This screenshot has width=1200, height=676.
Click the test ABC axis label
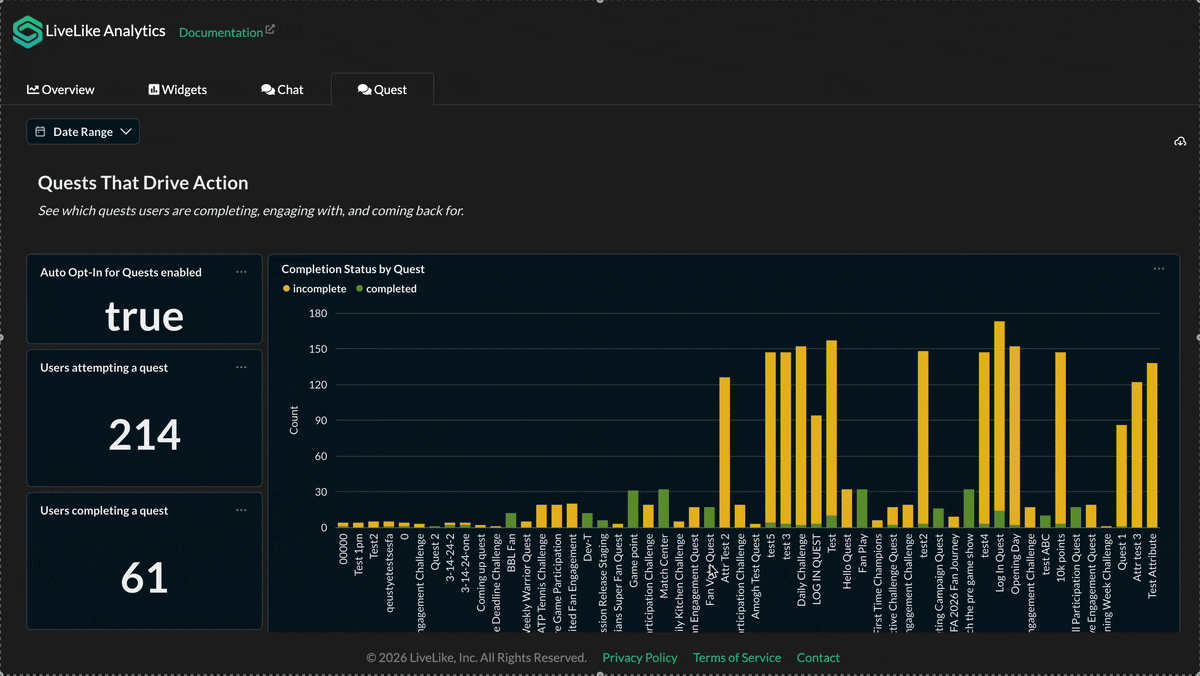[x=1046, y=555]
